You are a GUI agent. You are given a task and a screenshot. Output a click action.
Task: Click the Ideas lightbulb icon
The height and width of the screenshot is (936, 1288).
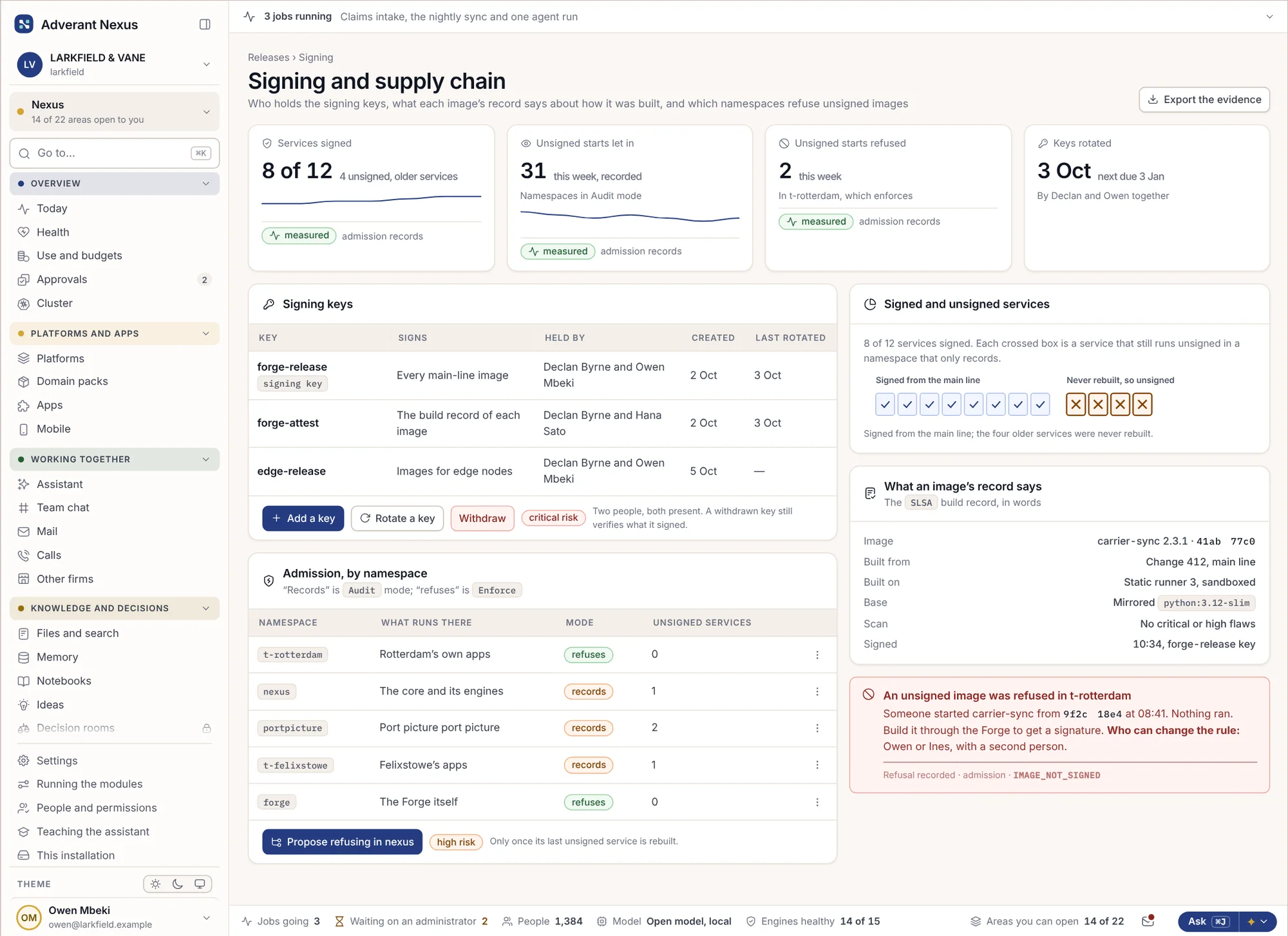point(24,705)
